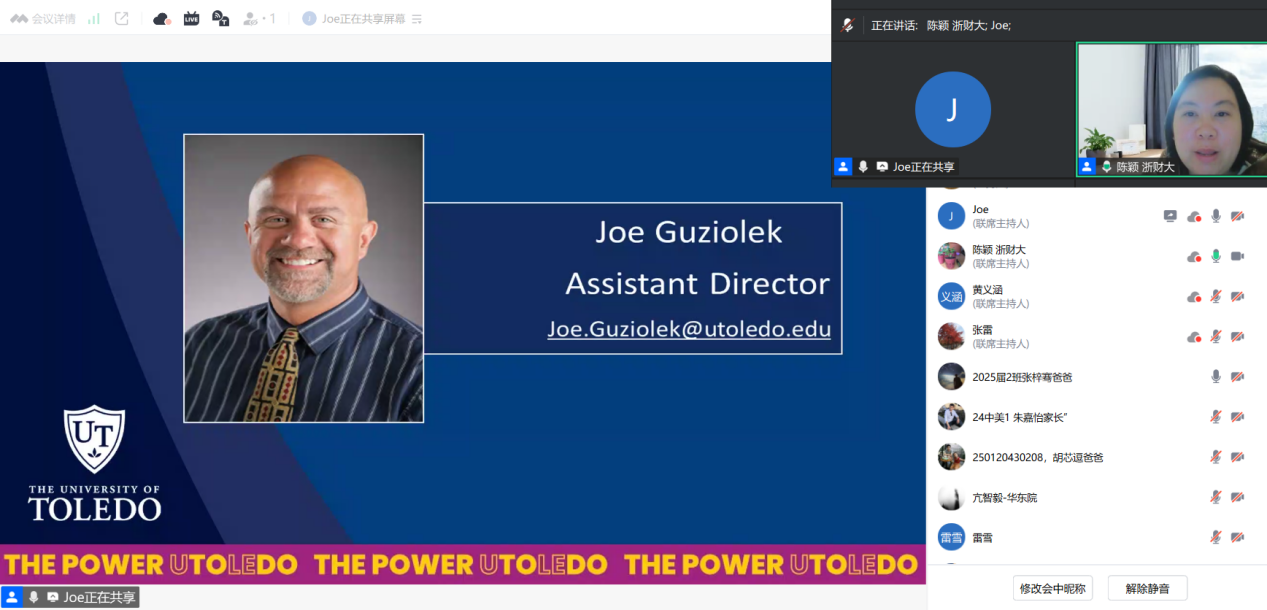Open 会议详情 meeting details
The width and height of the screenshot is (1267, 610).
coord(44,18)
